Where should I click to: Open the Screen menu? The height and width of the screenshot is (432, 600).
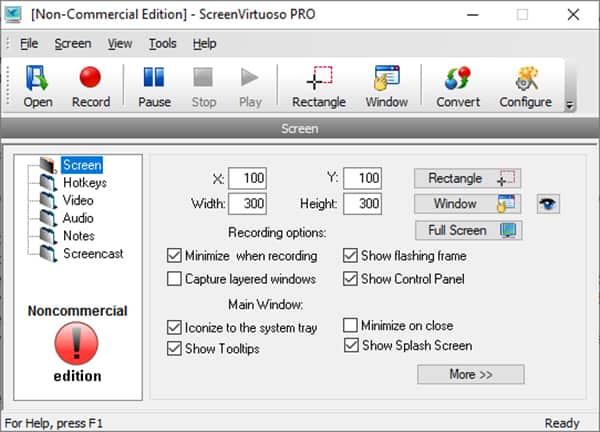pos(73,44)
